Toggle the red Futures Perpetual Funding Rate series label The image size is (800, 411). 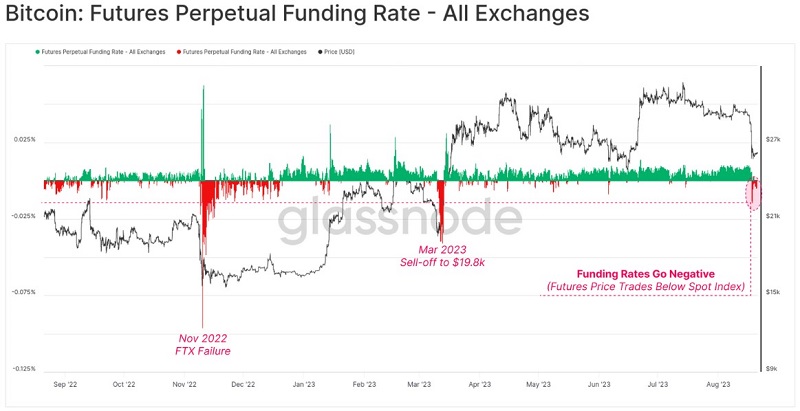coord(244,51)
